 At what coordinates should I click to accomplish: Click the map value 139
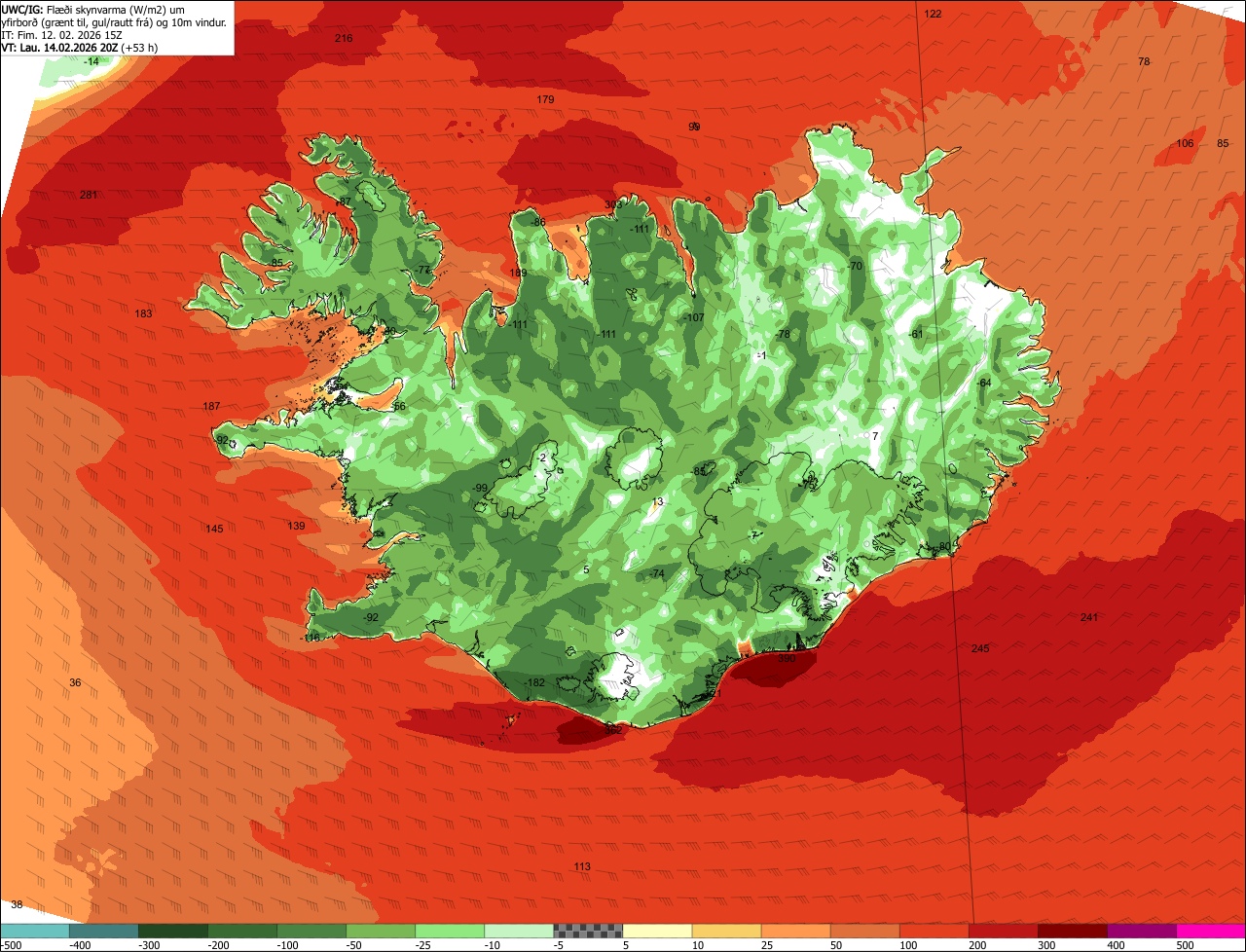(x=297, y=527)
